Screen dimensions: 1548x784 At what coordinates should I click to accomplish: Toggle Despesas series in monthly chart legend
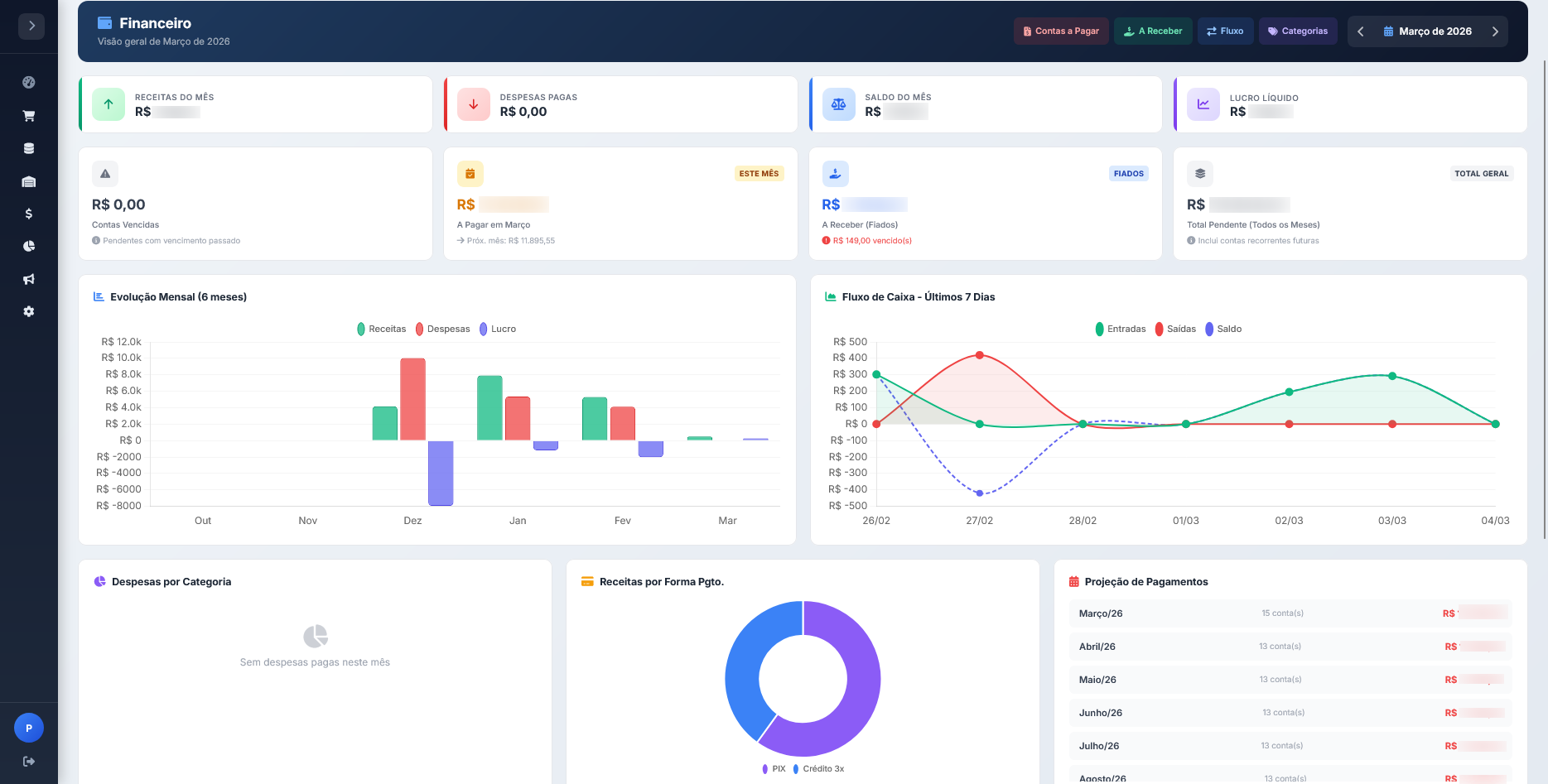[x=442, y=329]
